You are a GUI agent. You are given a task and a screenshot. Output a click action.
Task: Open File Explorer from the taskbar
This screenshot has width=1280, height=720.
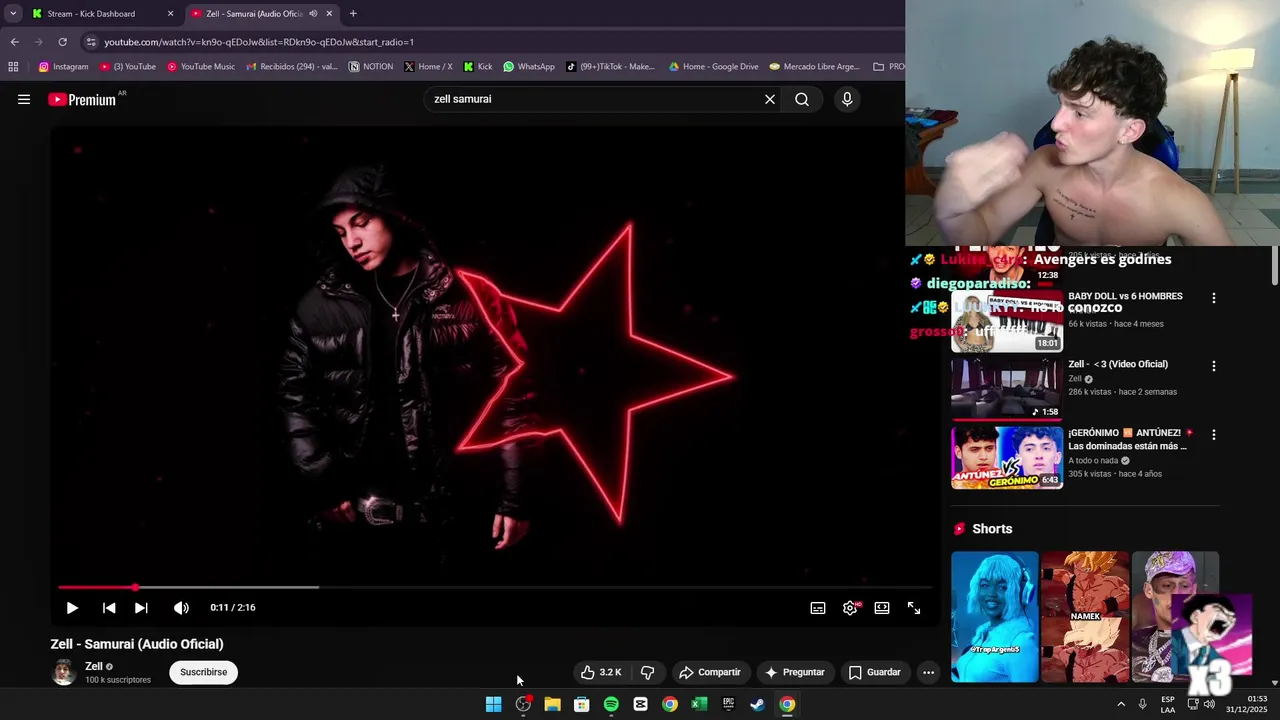(x=552, y=704)
